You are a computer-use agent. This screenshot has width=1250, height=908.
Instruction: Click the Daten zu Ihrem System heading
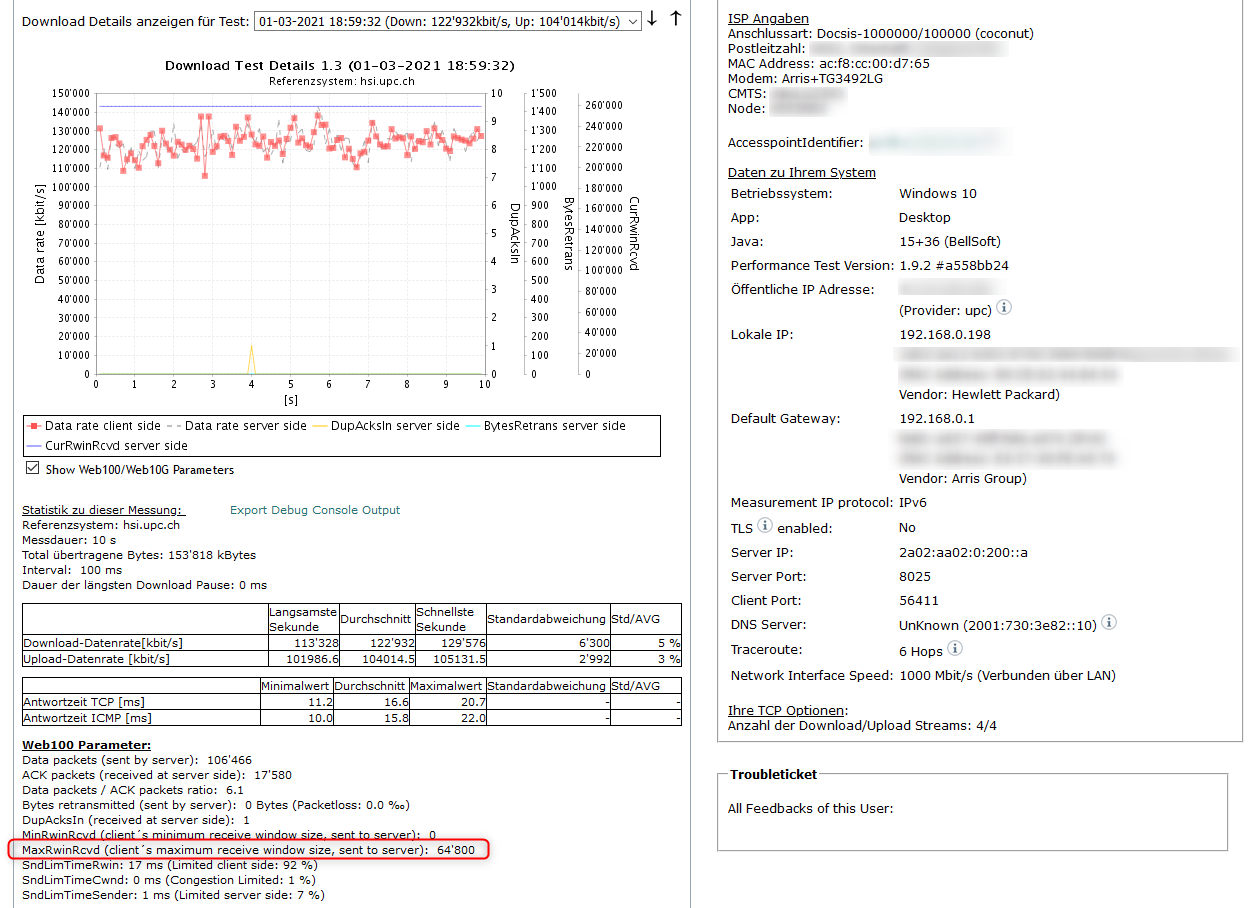(x=801, y=172)
